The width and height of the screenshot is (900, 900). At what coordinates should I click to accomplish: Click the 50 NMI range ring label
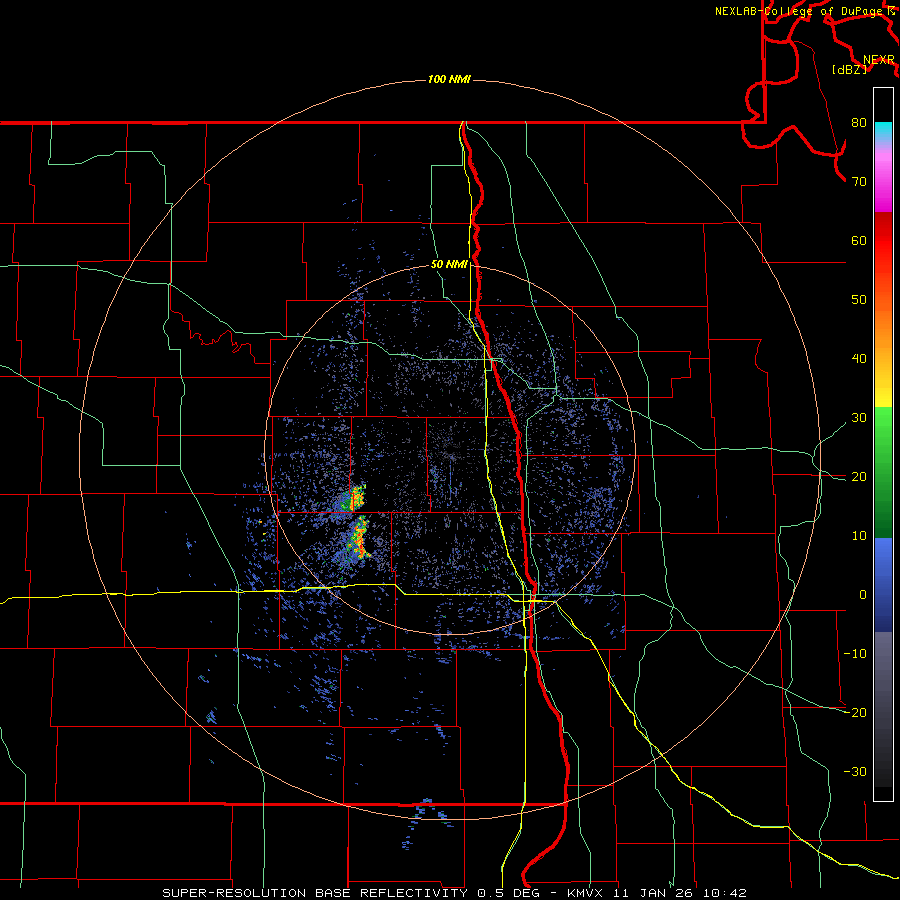pyautogui.click(x=449, y=265)
